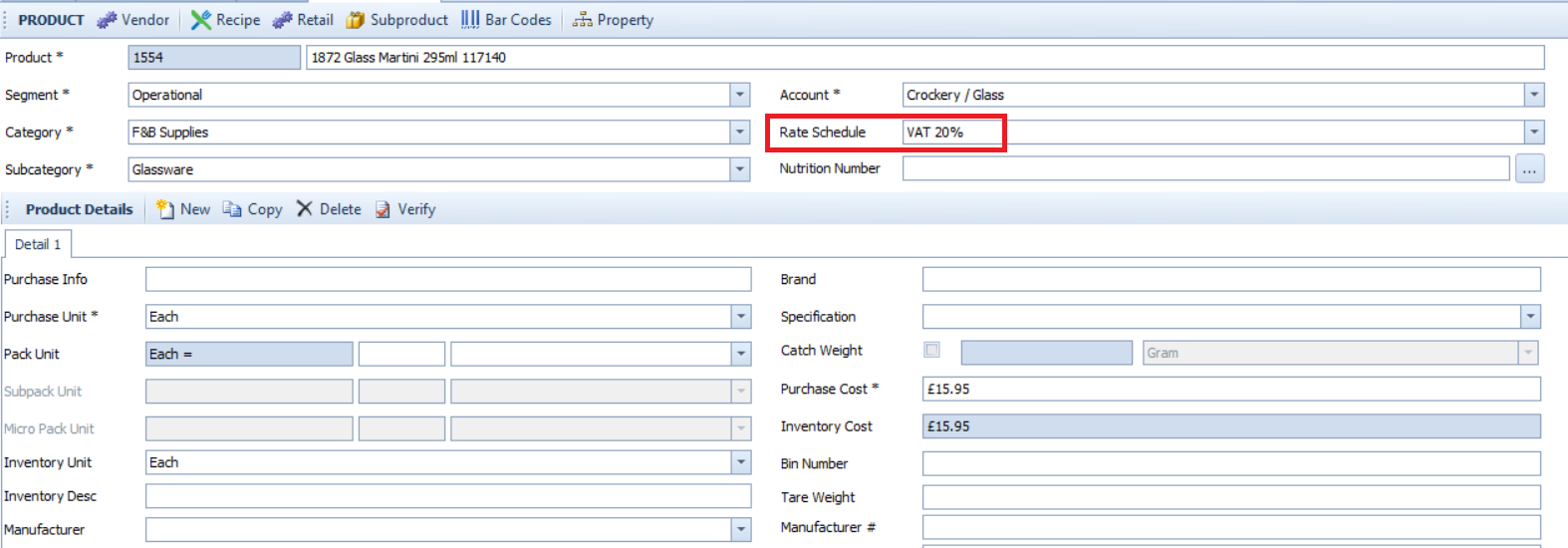The height and width of the screenshot is (548, 1568).
Task: Open the Retail toolbar item
Action: (x=303, y=20)
